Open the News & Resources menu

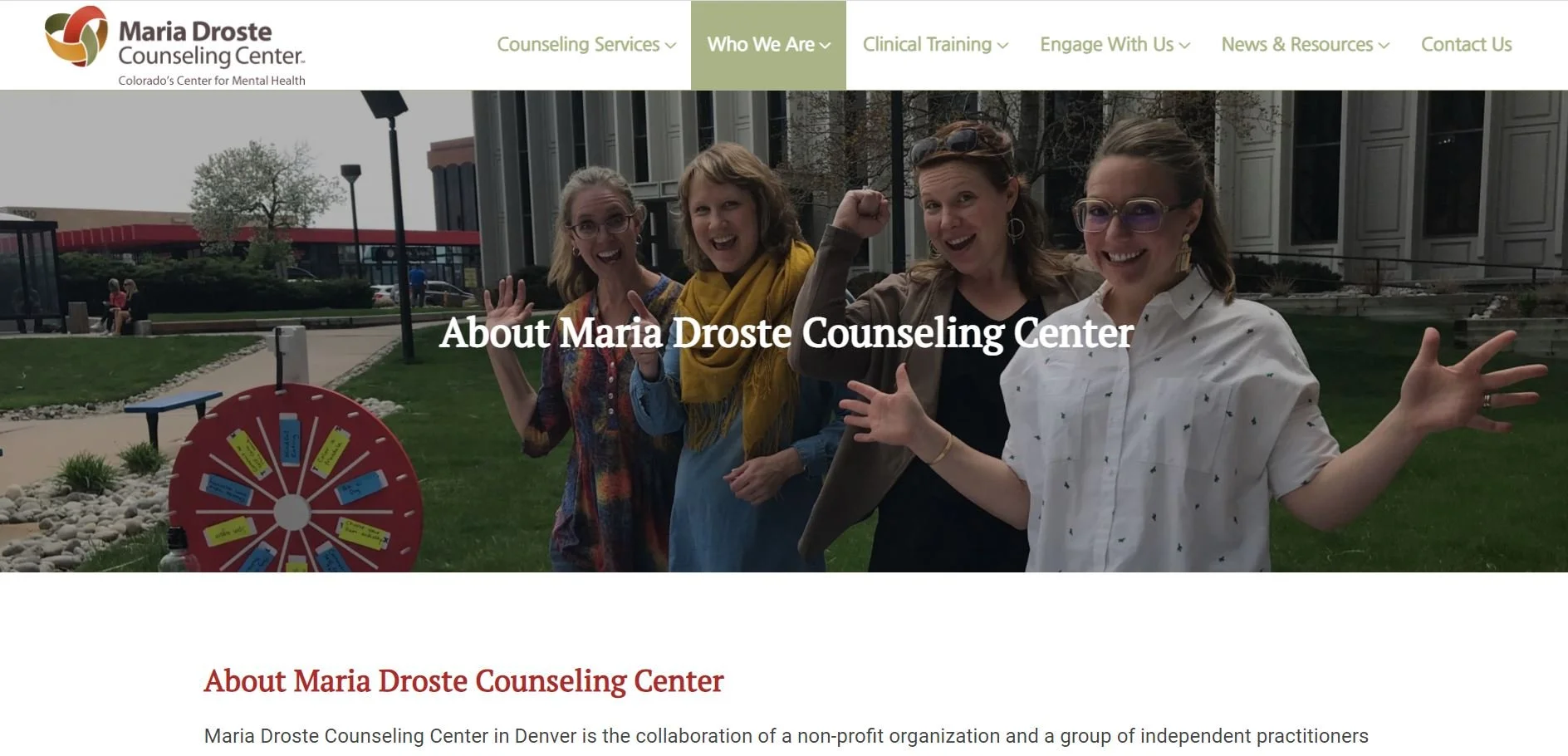(x=1305, y=45)
